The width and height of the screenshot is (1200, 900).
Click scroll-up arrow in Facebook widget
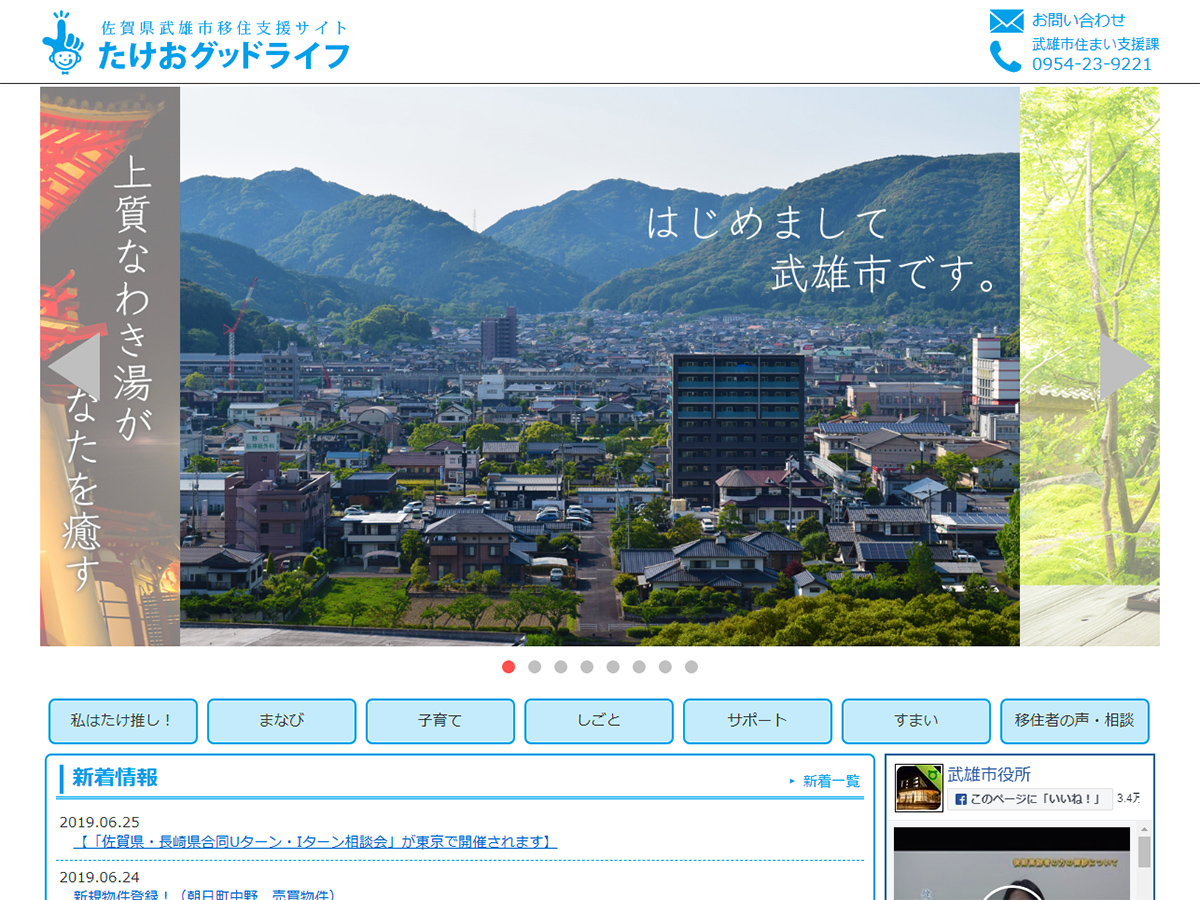coord(1144,831)
